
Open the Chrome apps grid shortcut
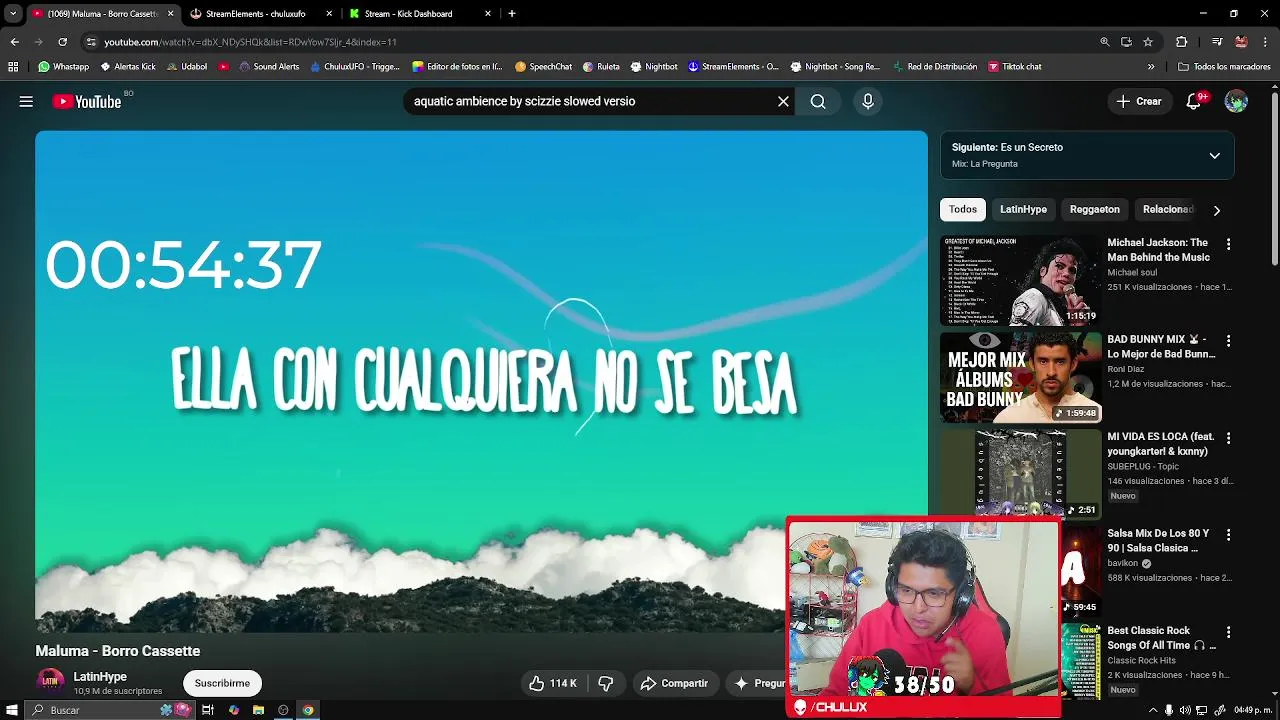(13, 67)
